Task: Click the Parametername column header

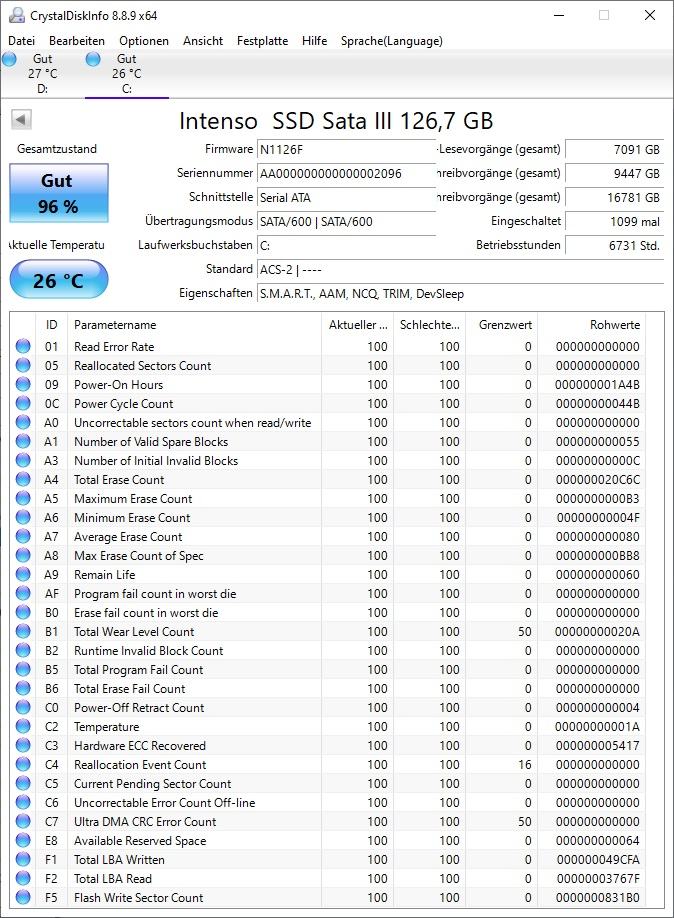Action: pos(195,324)
